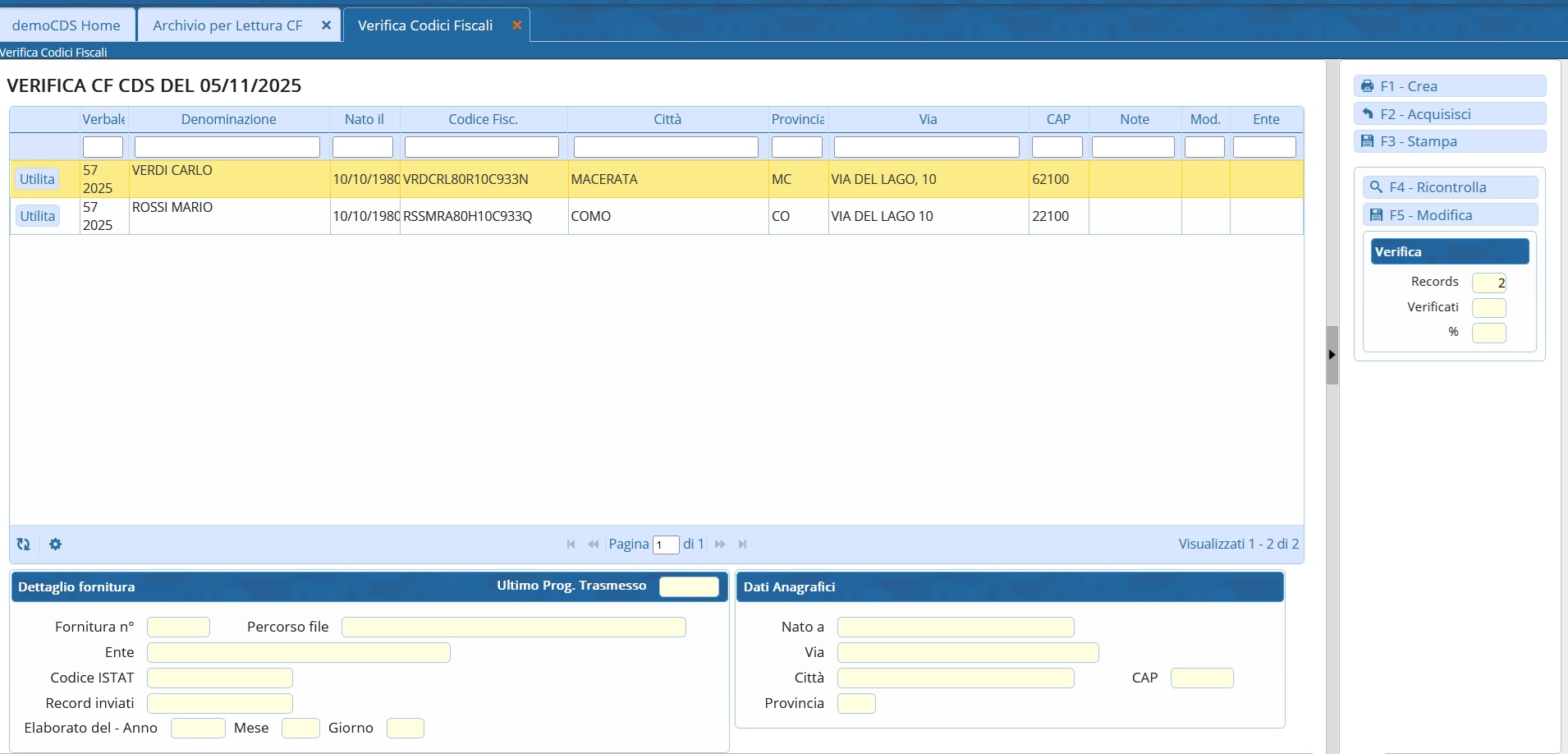Click the grid refresh icon
Viewport: 1568px width, 754px height.
(x=23, y=544)
